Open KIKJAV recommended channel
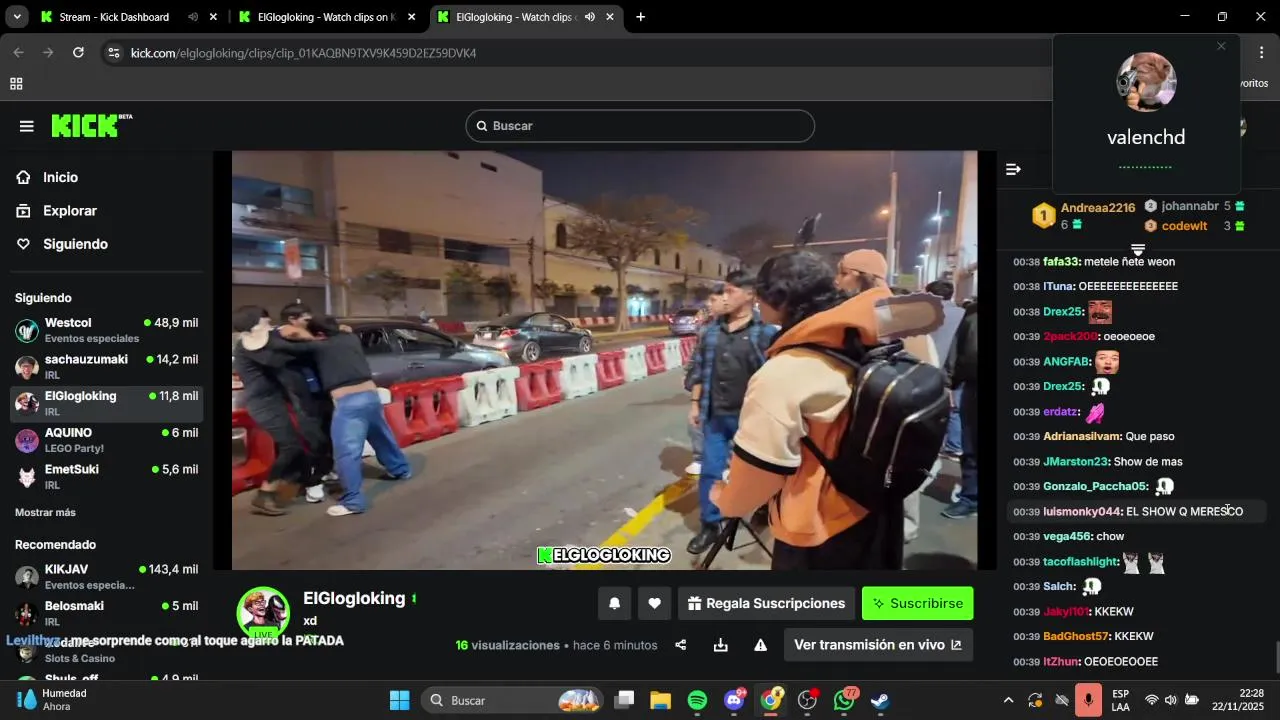1280x720 pixels. coord(106,577)
